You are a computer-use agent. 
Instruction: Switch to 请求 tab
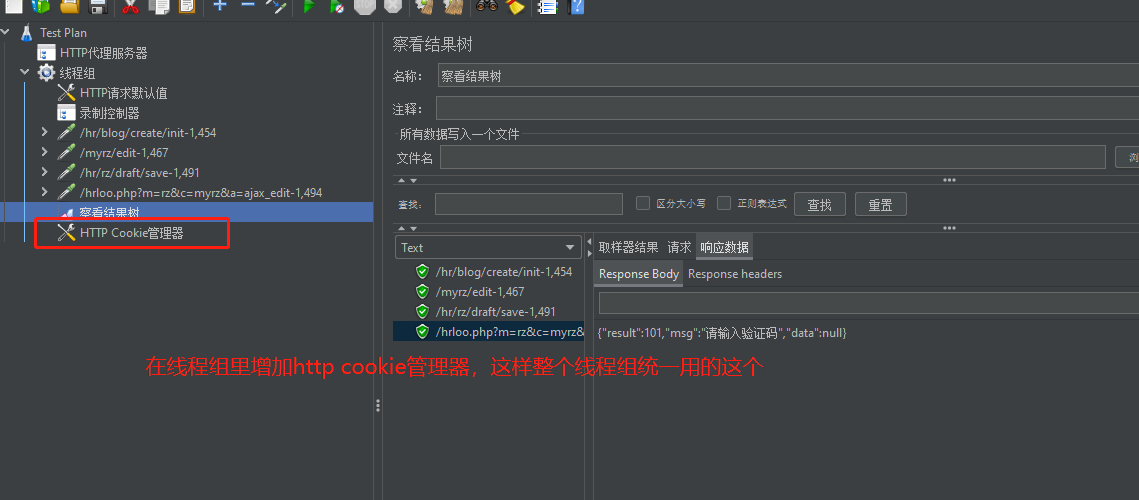(679, 247)
